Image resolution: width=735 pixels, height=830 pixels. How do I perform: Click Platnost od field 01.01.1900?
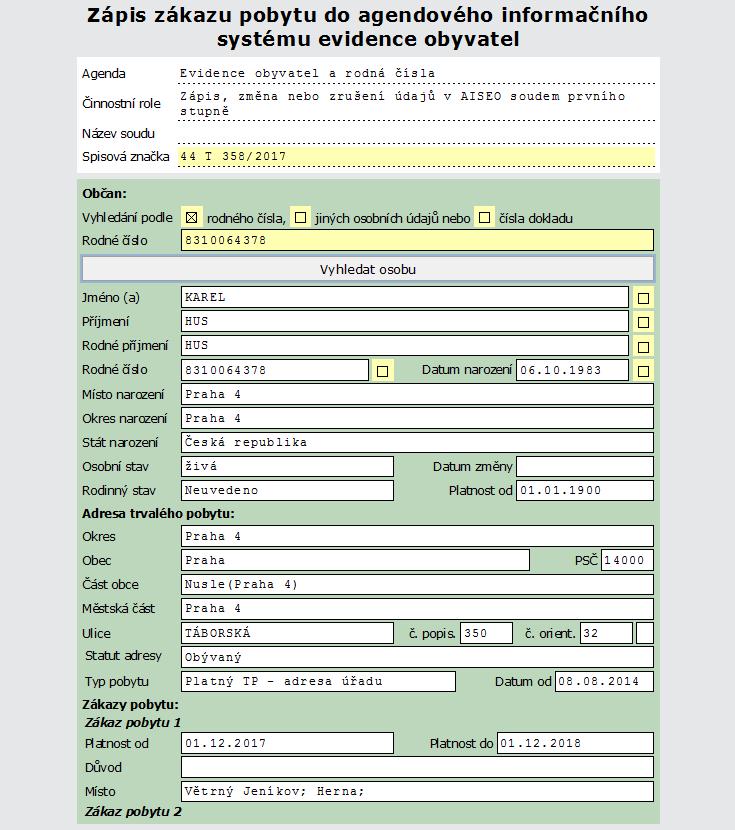(x=585, y=490)
